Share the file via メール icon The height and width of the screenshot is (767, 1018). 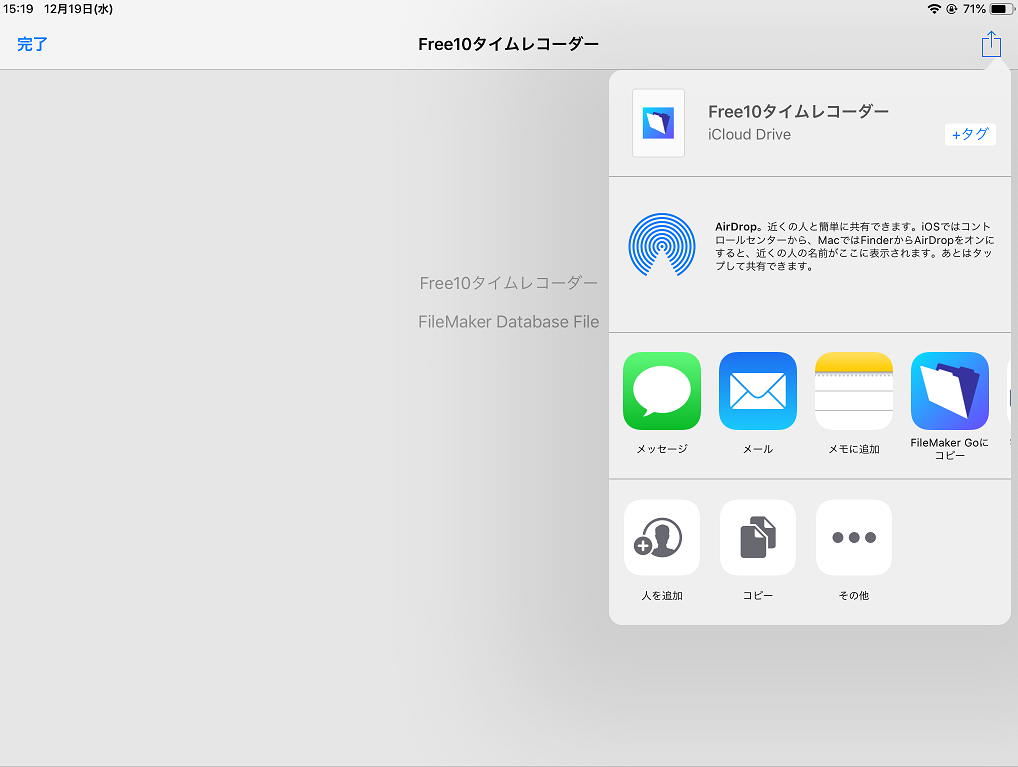click(758, 391)
